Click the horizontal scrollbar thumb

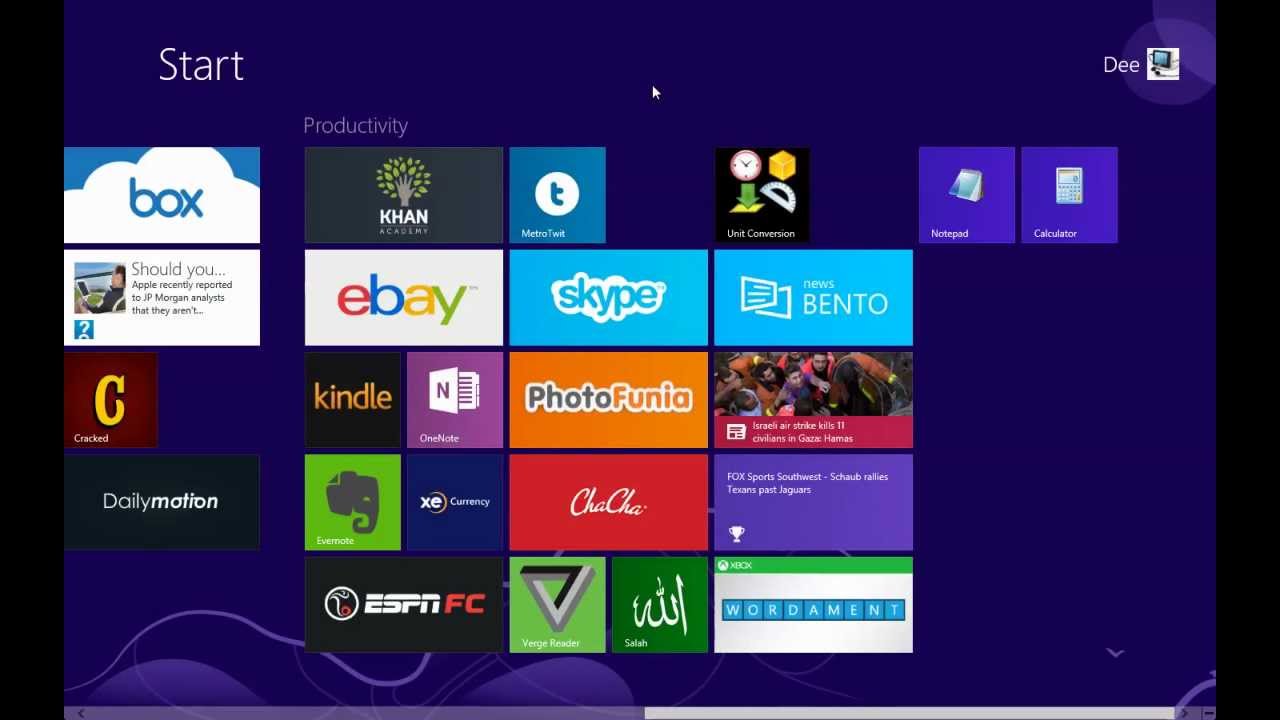909,713
